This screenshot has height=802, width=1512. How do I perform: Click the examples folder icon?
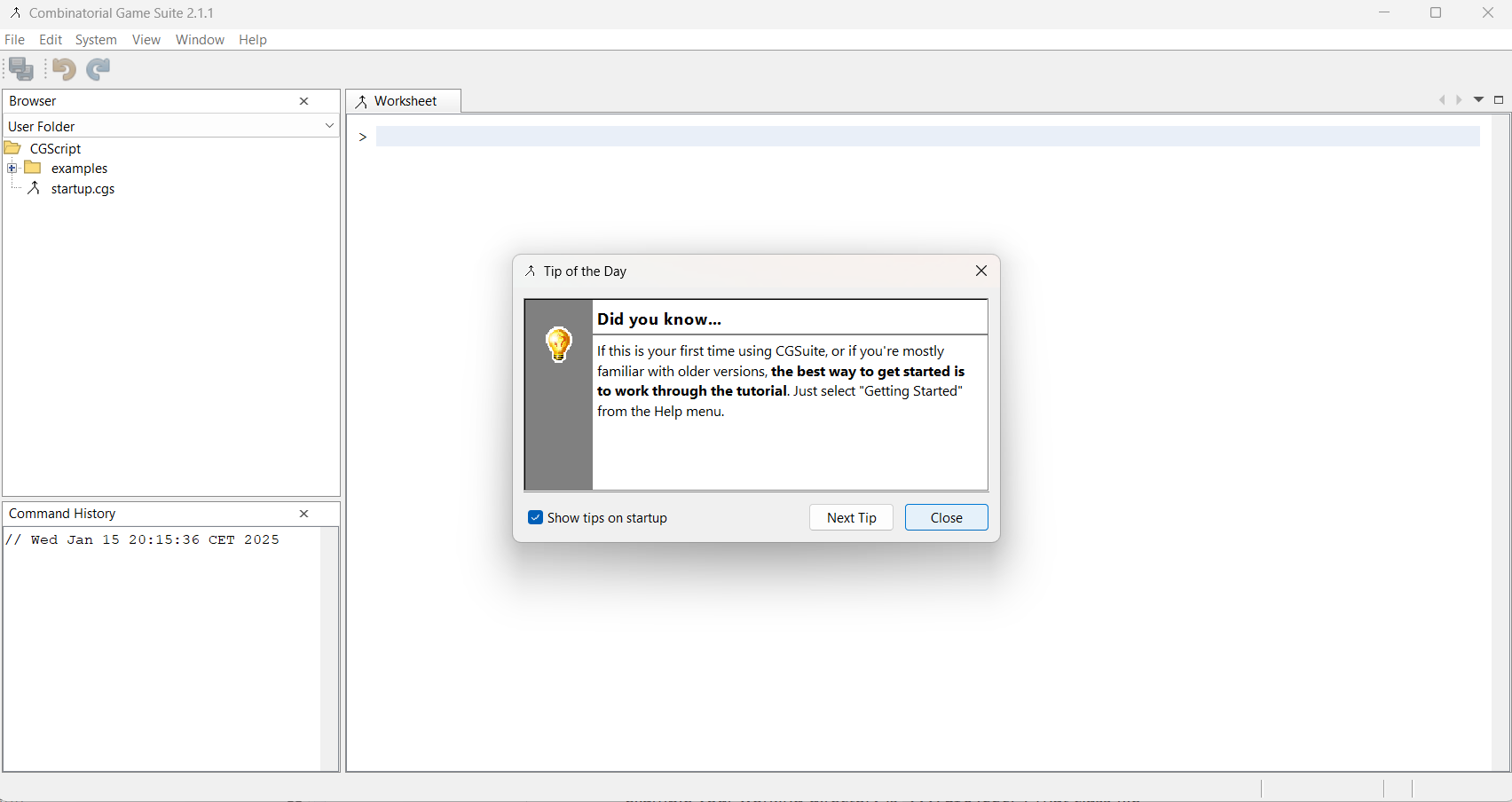point(33,168)
